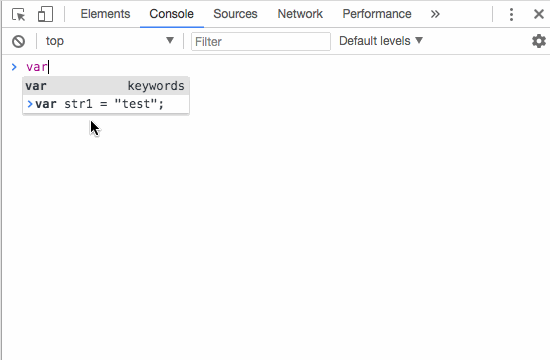The image size is (550, 360).
Task: Switch to the Elements tab
Action: tap(105, 14)
